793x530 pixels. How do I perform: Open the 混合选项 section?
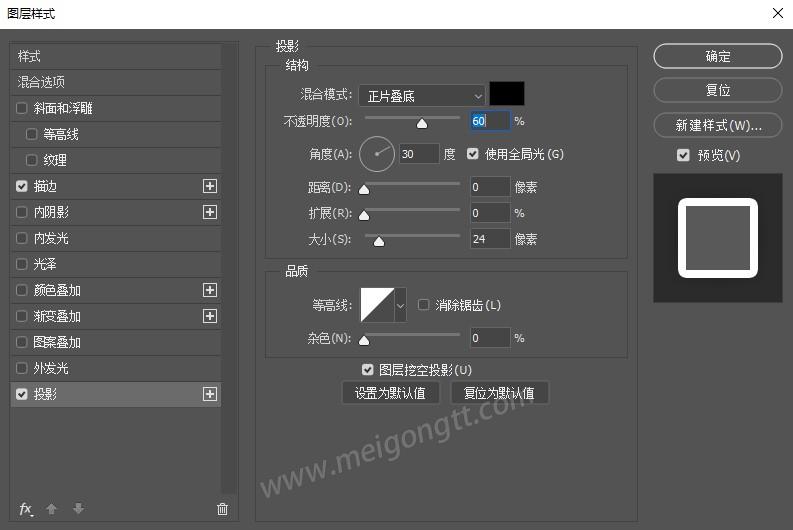click(x=116, y=82)
